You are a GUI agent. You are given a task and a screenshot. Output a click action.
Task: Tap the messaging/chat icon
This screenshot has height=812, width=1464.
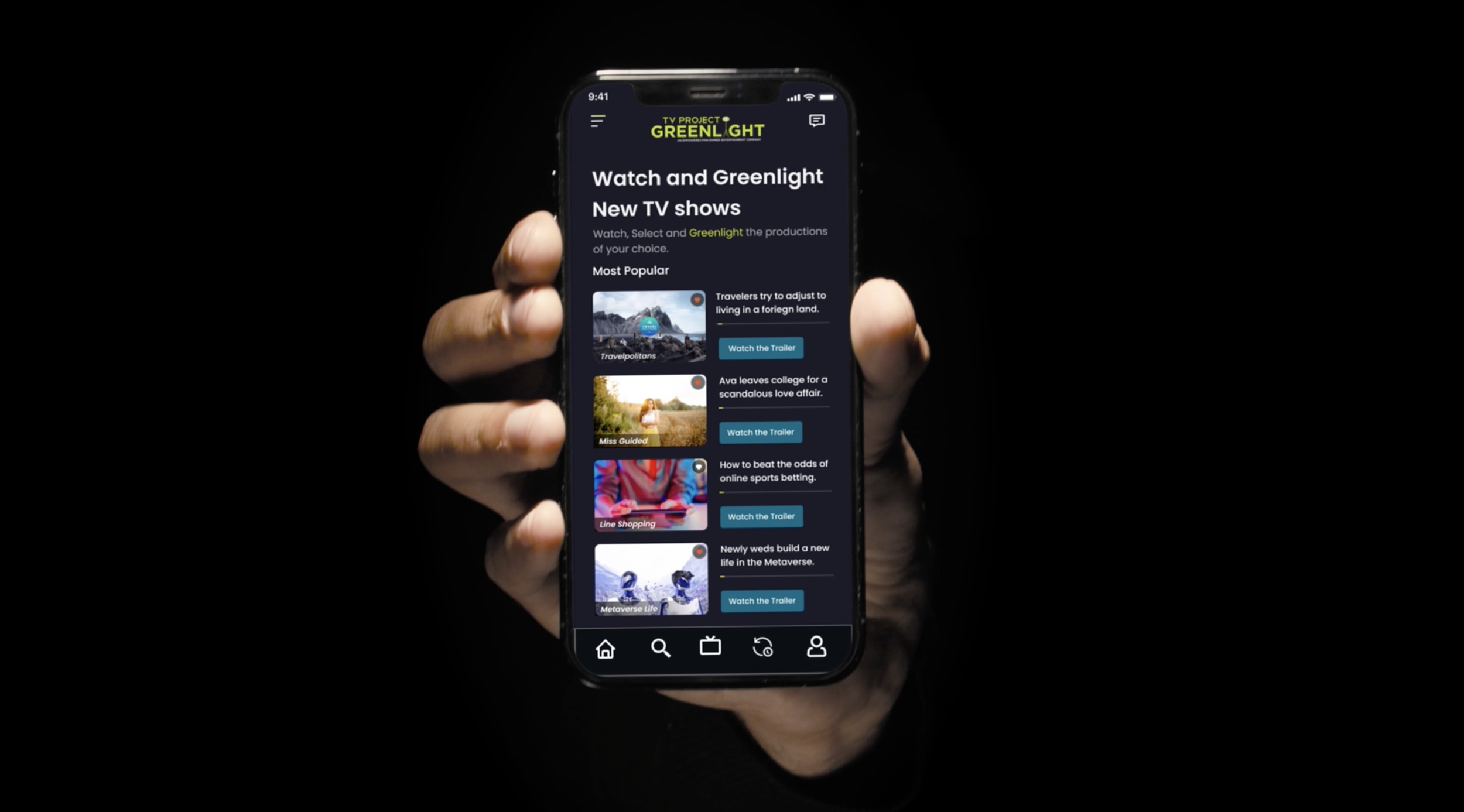coord(817,120)
